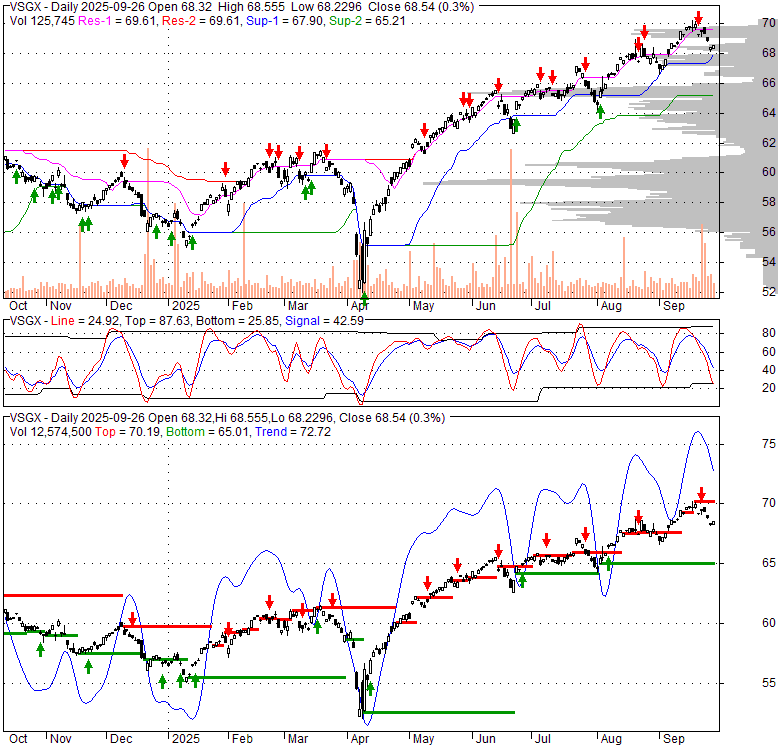This screenshot has width=780, height=745.
Task: Click the Line = 24.92 oscillator label
Action: click(85, 321)
